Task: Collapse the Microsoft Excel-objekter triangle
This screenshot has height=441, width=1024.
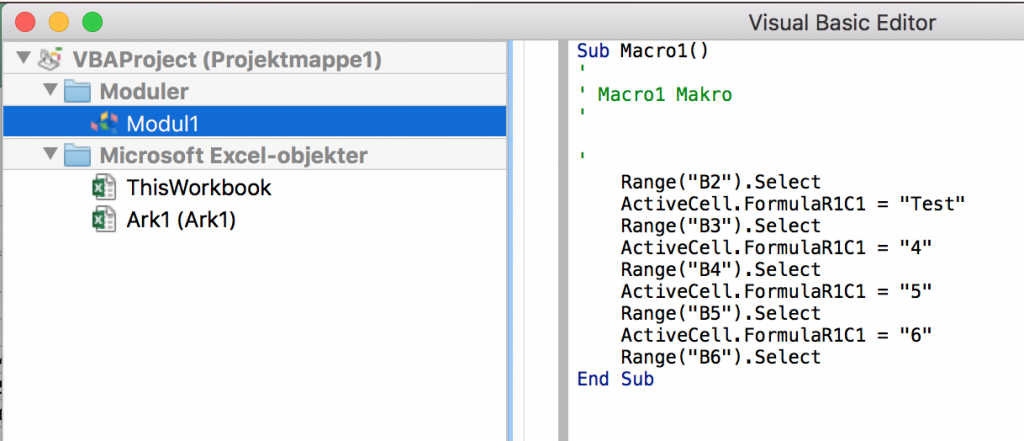Action: [x=51, y=155]
